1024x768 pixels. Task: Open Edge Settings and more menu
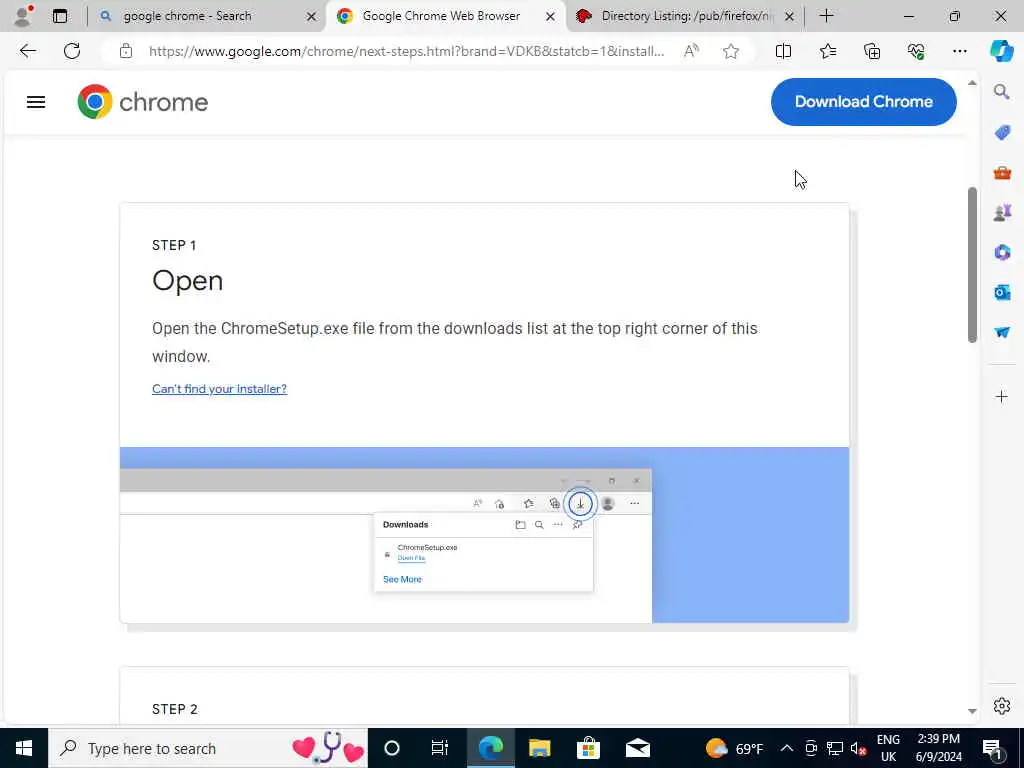coord(959,51)
